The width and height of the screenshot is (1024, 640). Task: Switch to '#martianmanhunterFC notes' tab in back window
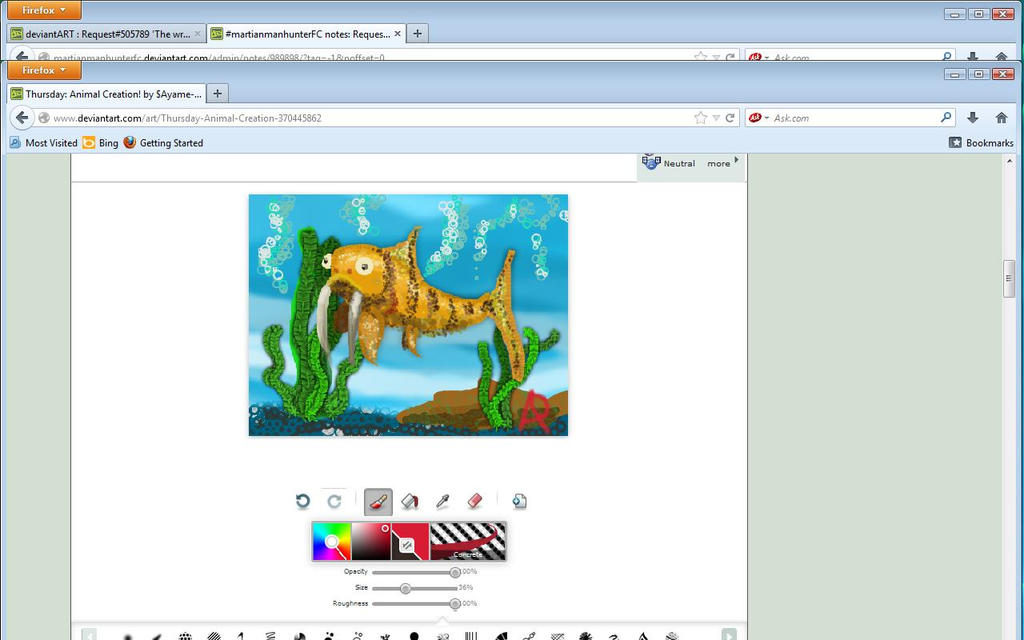click(x=306, y=33)
